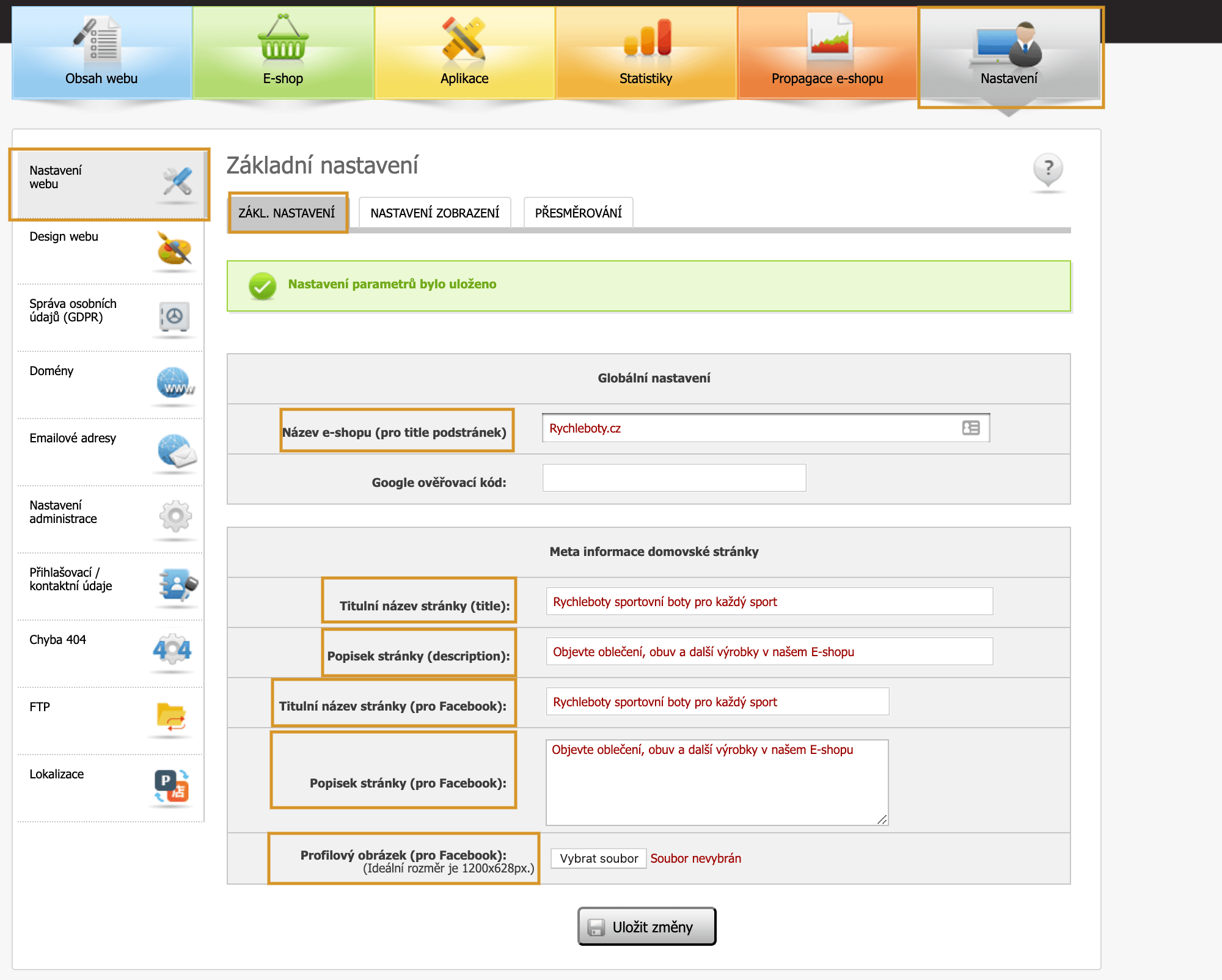Image resolution: width=1222 pixels, height=980 pixels.
Task: Select the Nastavení top menu label
Action: (1009, 78)
